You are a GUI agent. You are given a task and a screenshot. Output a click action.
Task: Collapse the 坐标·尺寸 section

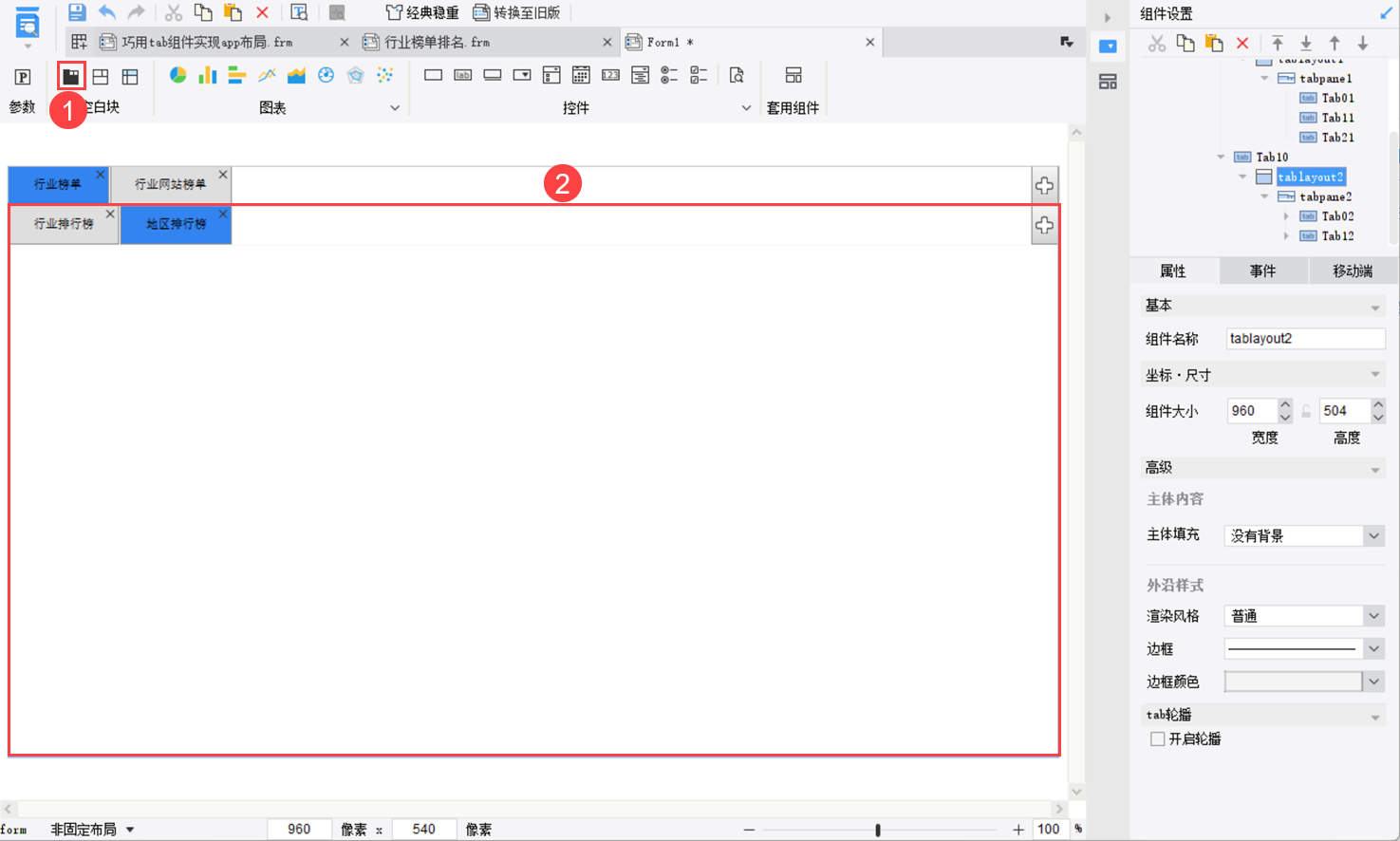click(1375, 375)
